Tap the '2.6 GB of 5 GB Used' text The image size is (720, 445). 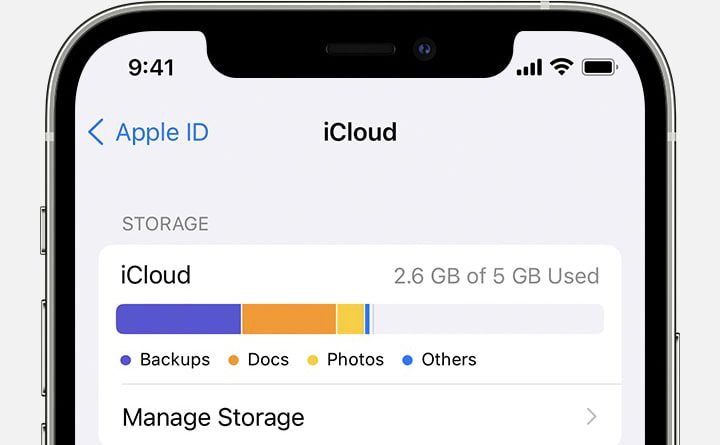[x=496, y=276]
